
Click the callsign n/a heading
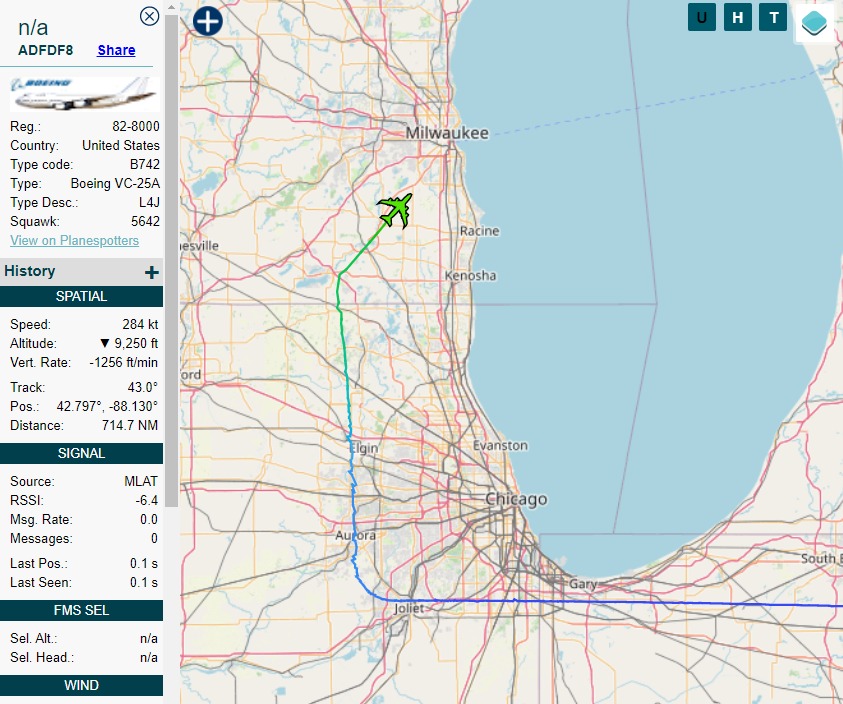33,27
